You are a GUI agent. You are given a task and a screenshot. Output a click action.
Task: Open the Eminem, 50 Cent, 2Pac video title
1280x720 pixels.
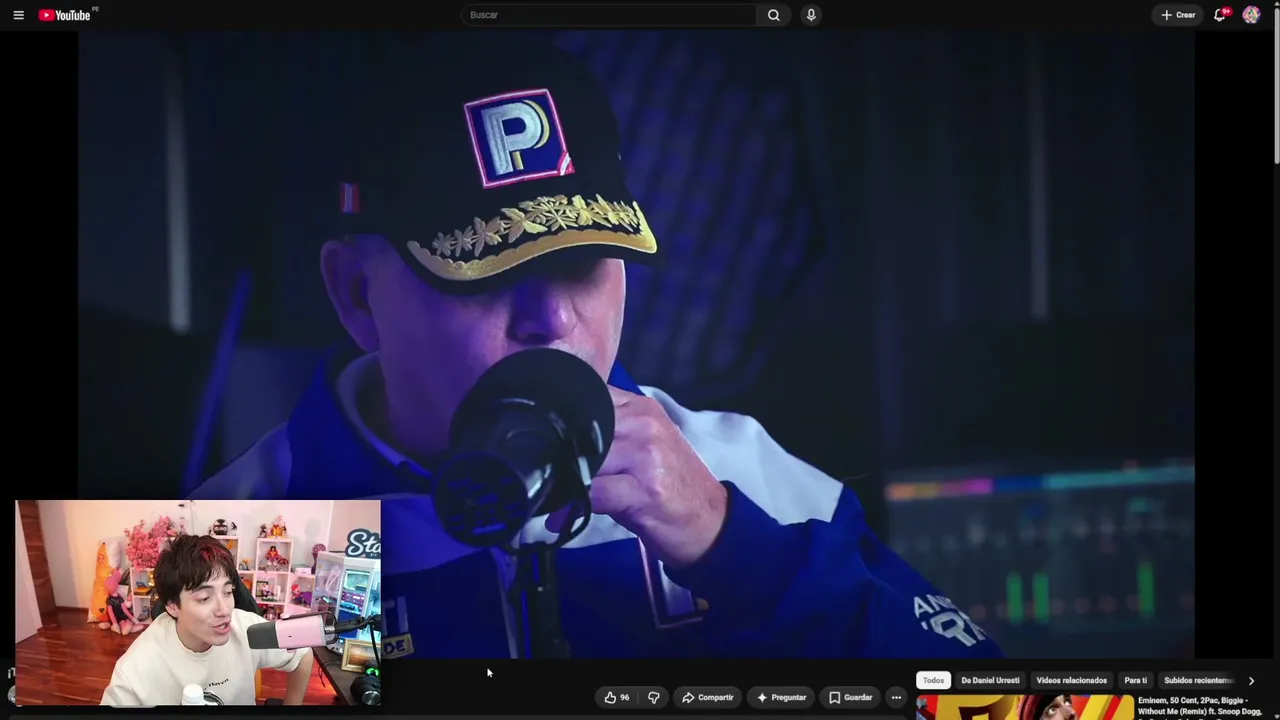point(1199,706)
